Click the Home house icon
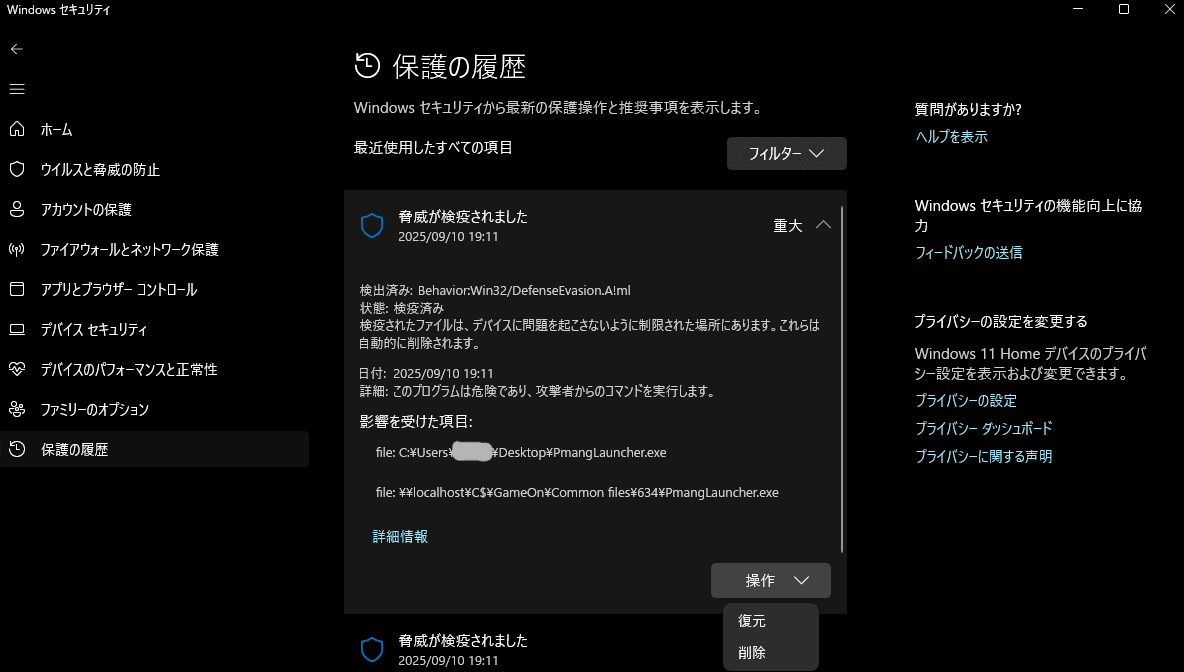 (17, 129)
